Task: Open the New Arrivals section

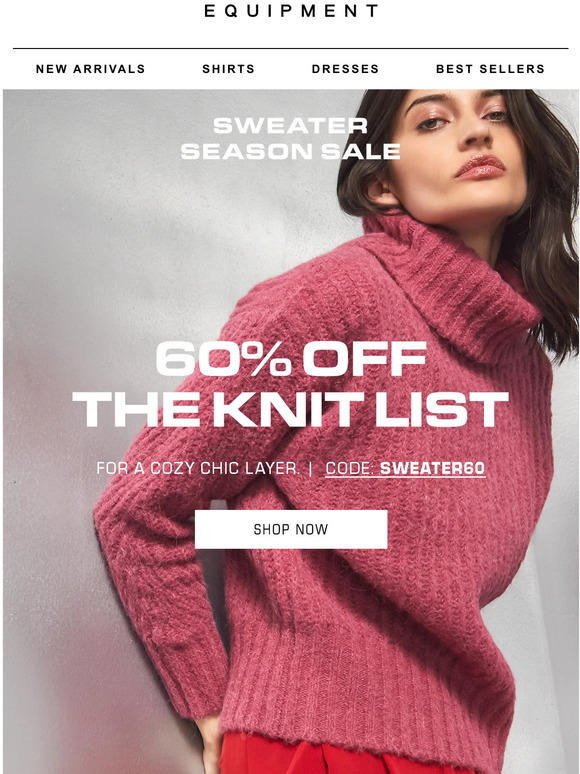Action: click(x=90, y=69)
